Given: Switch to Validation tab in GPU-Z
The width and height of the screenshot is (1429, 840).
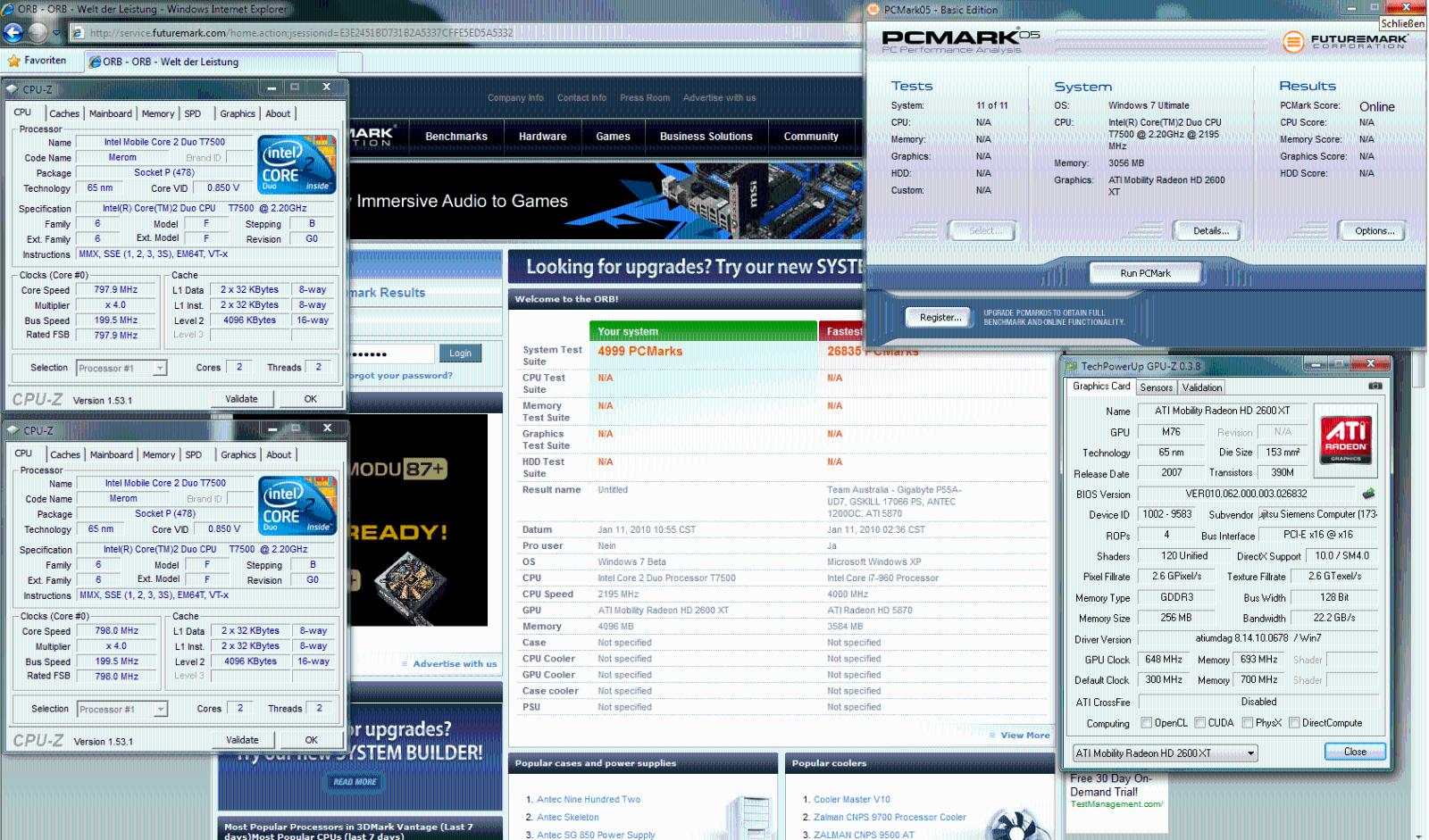Looking at the screenshot, I should pyautogui.click(x=1201, y=387).
